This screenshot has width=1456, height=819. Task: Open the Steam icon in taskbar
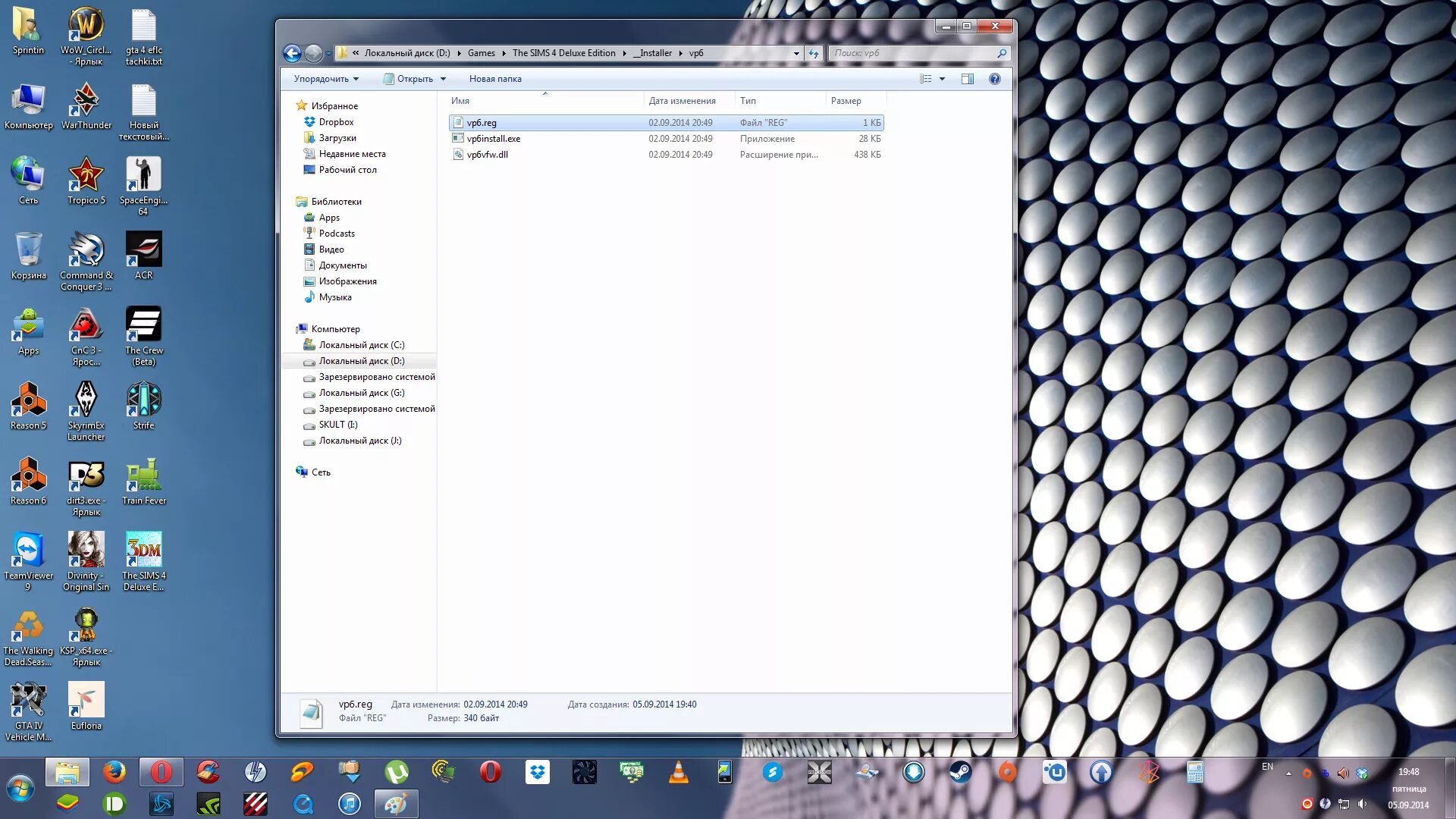[x=960, y=773]
